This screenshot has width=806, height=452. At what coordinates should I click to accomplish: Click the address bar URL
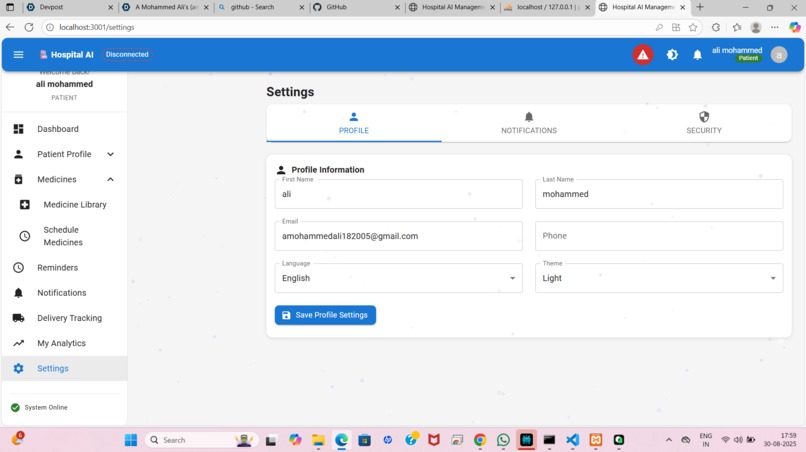point(97,27)
